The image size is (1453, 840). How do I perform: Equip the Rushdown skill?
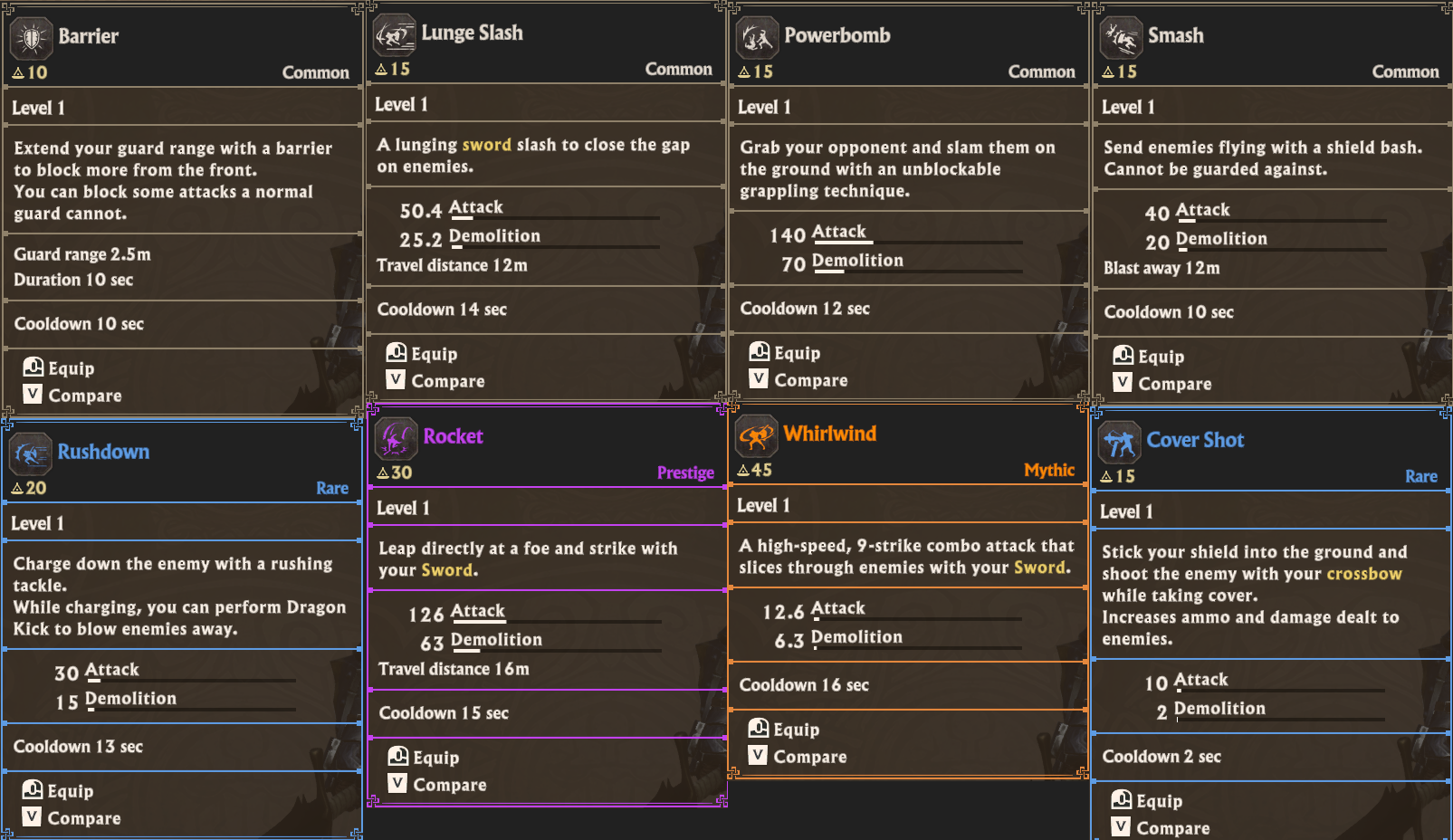pyautogui.click(x=59, y=790)
